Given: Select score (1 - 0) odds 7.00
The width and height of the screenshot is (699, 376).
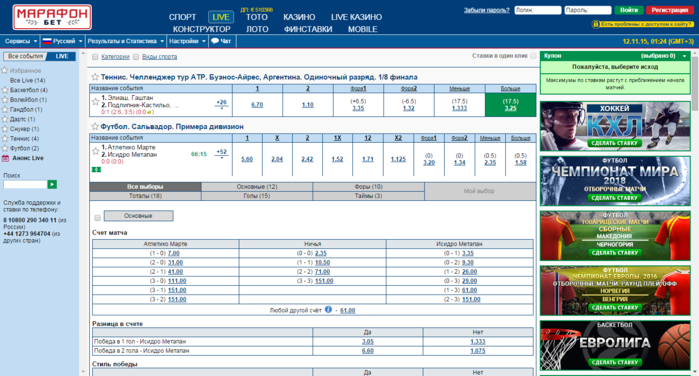Looking at the screenshot, I should point(173,253).
